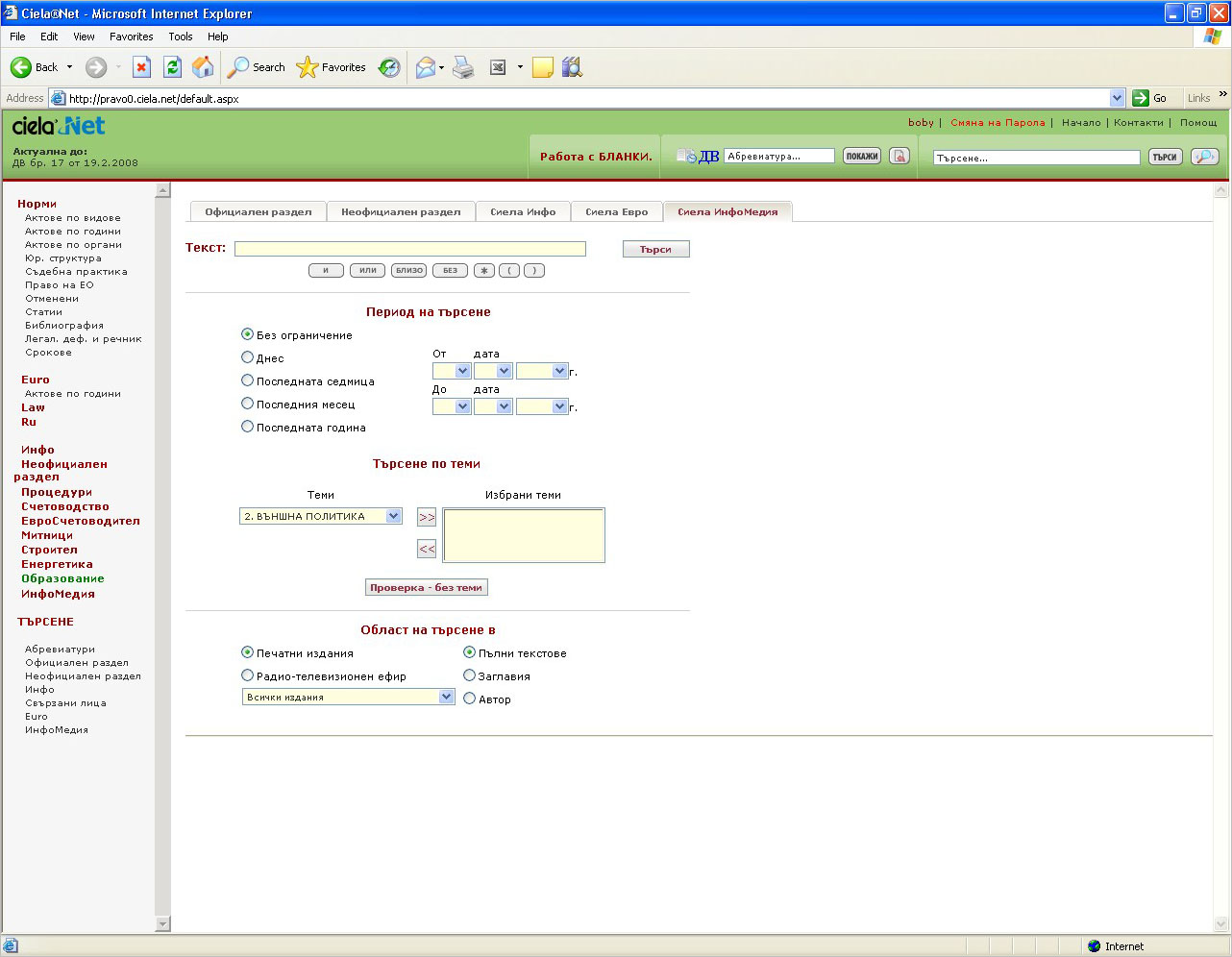Open the address bar history dropdown
Image resolution: width=1232 pixels, height=957 pixels.
pos(1117,98)
